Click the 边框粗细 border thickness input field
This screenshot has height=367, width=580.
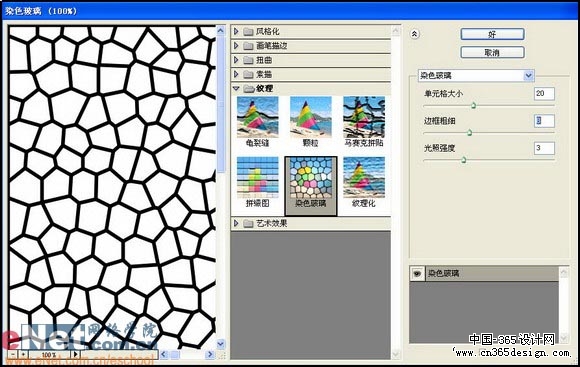tap(544, 121)
